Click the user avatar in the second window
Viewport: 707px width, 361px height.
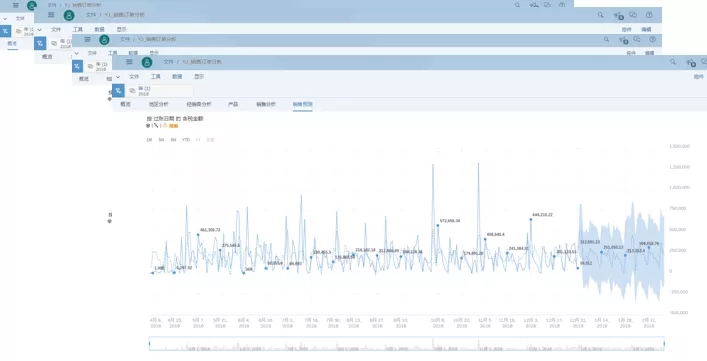[69, 15]
